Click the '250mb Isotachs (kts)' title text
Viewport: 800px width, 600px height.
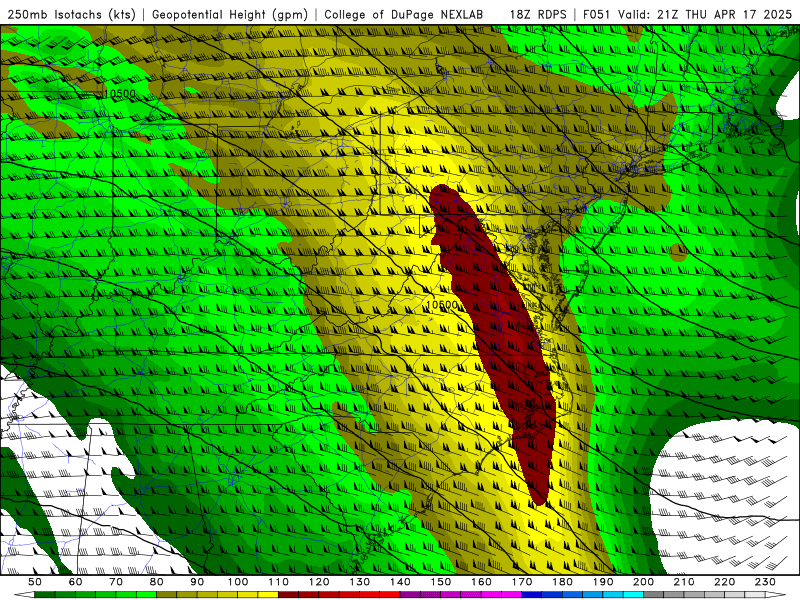[71, 14]
